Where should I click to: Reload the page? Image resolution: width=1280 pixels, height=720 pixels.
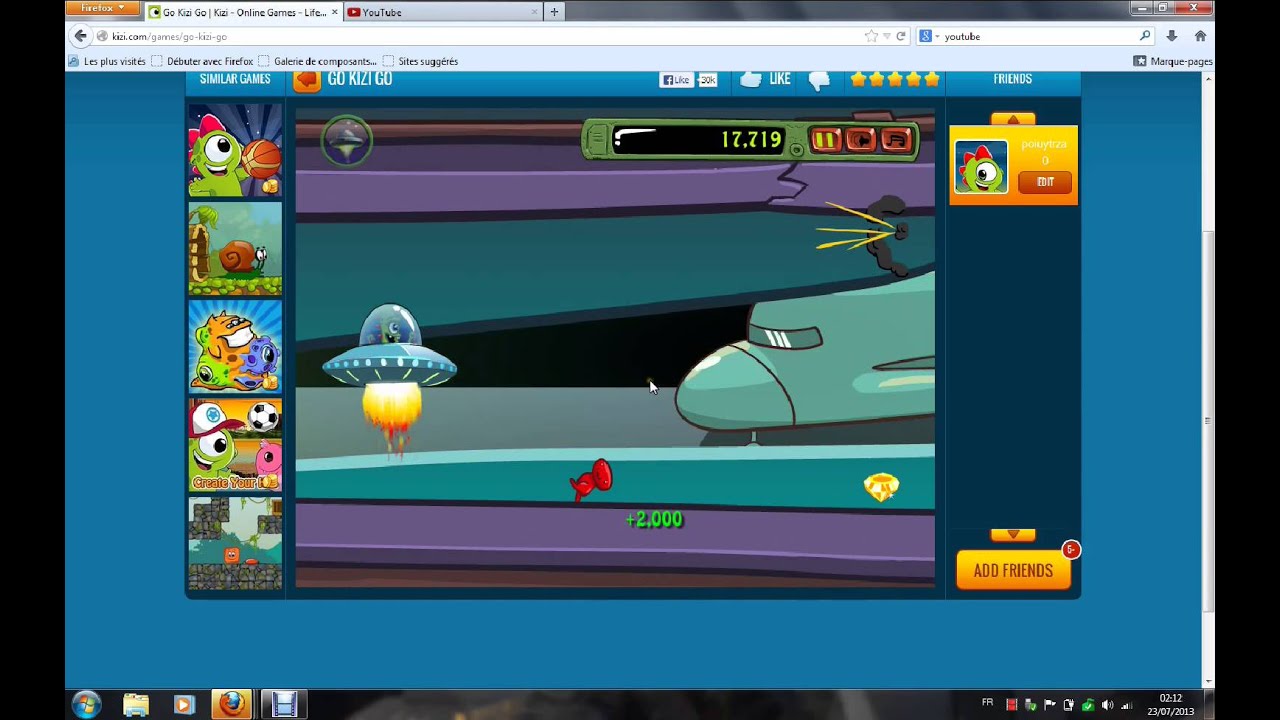[900, 36]
